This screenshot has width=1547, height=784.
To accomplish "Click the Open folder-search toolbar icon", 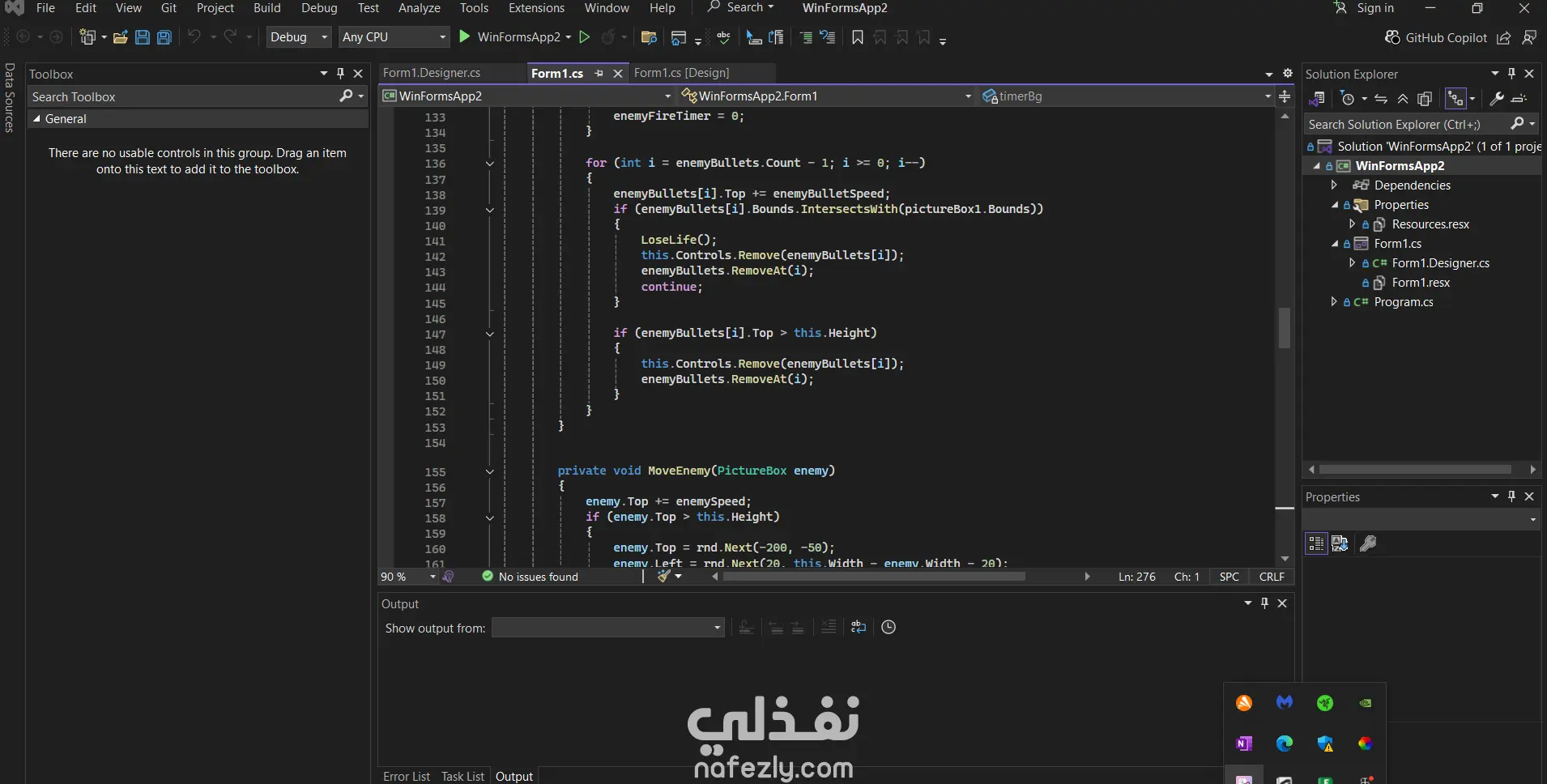I will [x=649, y=37].
